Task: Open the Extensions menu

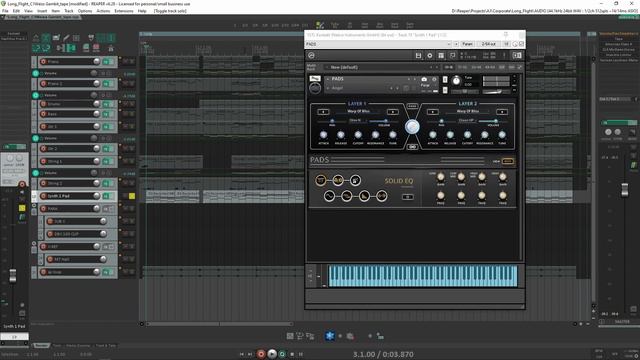Action: coord(124,11)
